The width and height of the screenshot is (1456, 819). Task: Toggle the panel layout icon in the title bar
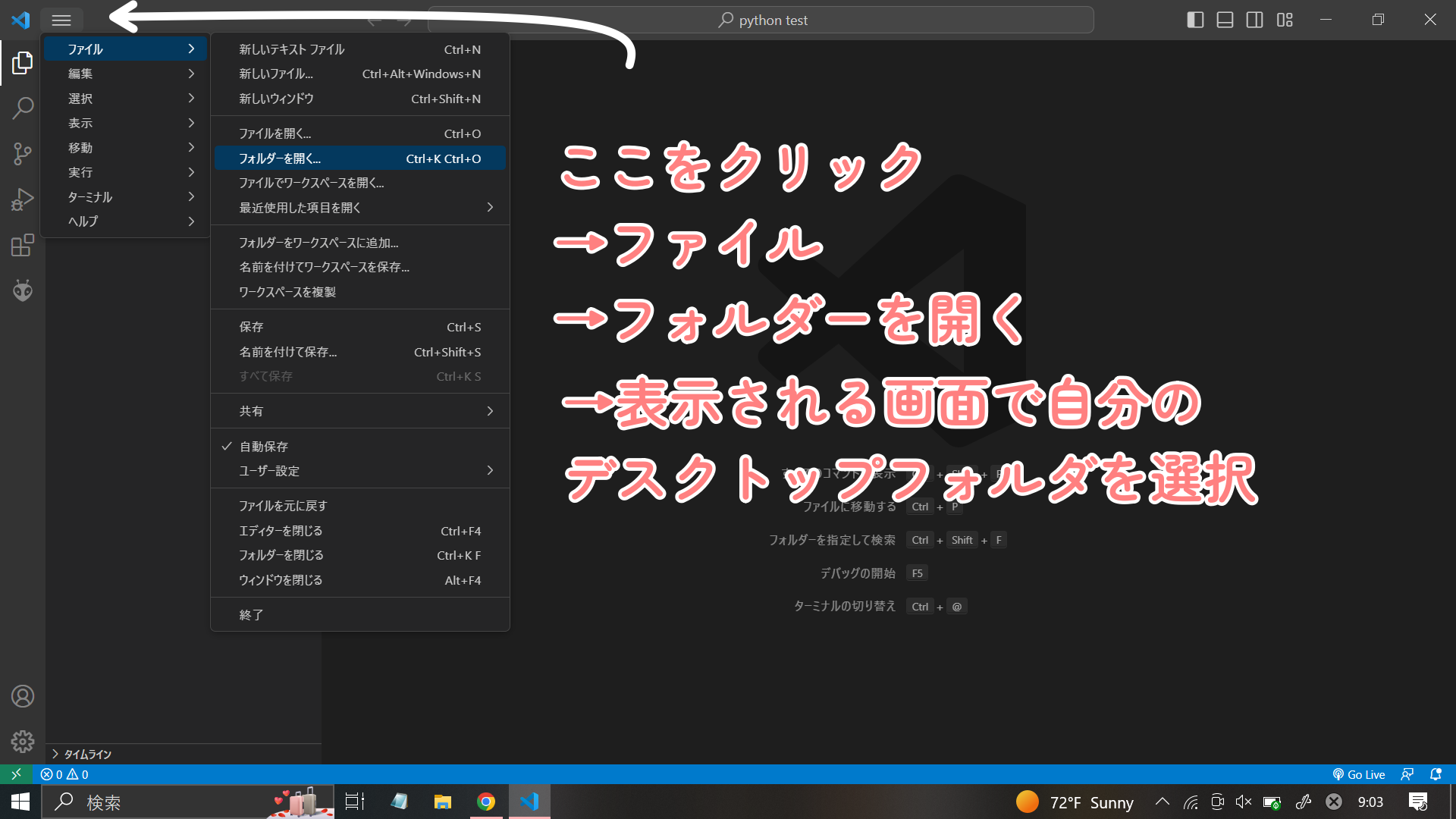click(1225, 20)
